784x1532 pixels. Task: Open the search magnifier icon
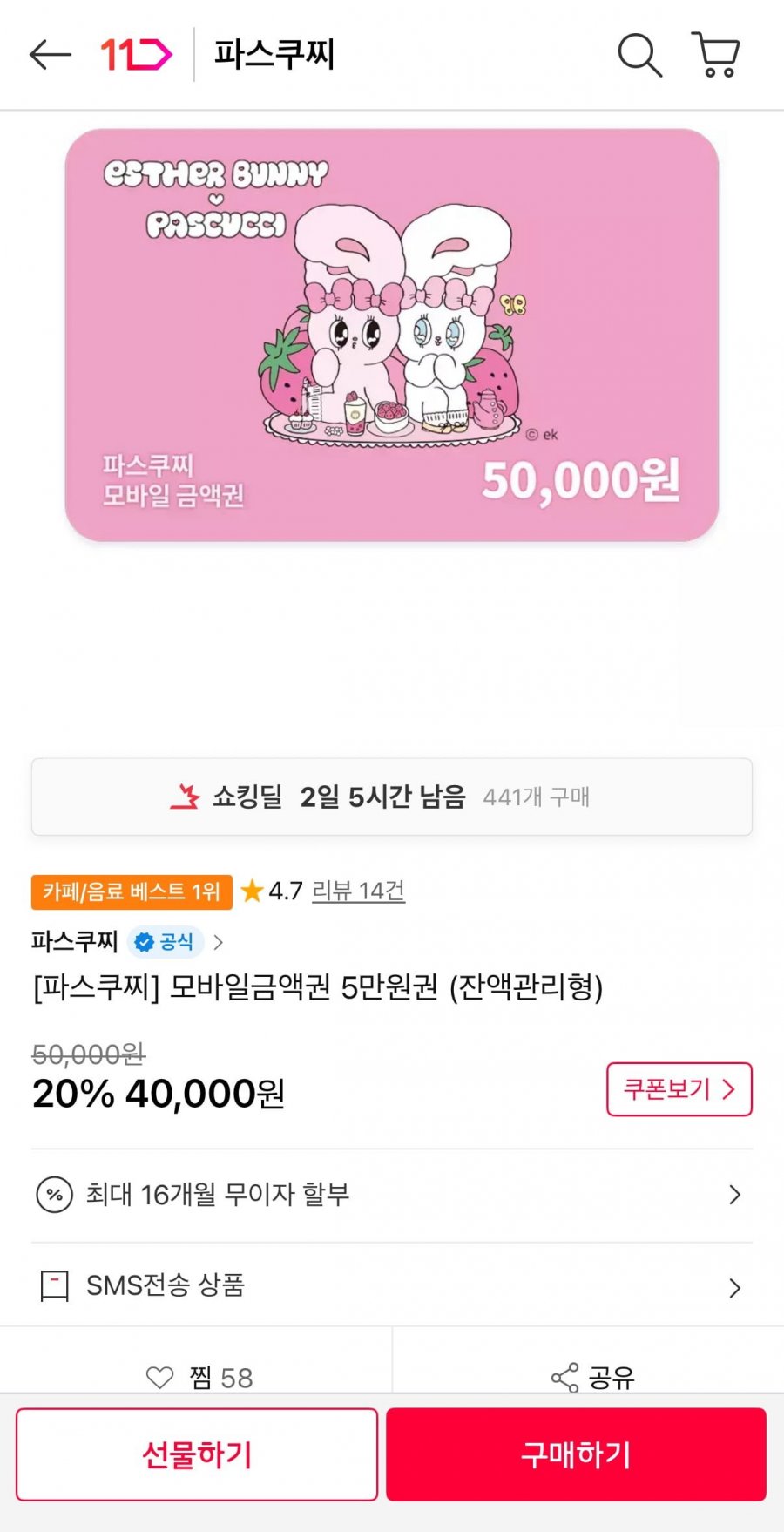point(639,55)
